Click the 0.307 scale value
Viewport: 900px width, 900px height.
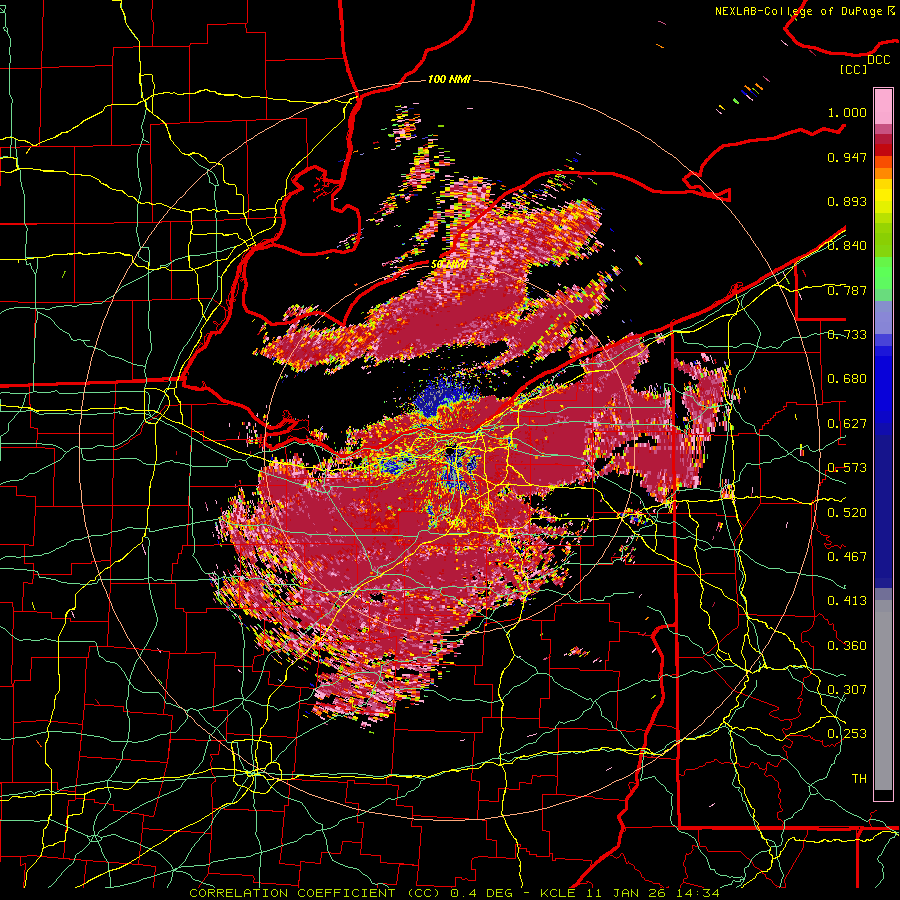point(847,690)
